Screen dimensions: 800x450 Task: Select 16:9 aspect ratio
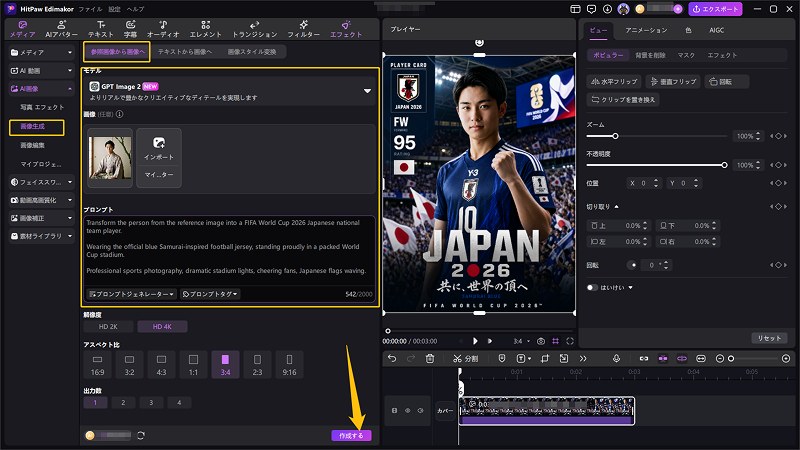point(97,365)
